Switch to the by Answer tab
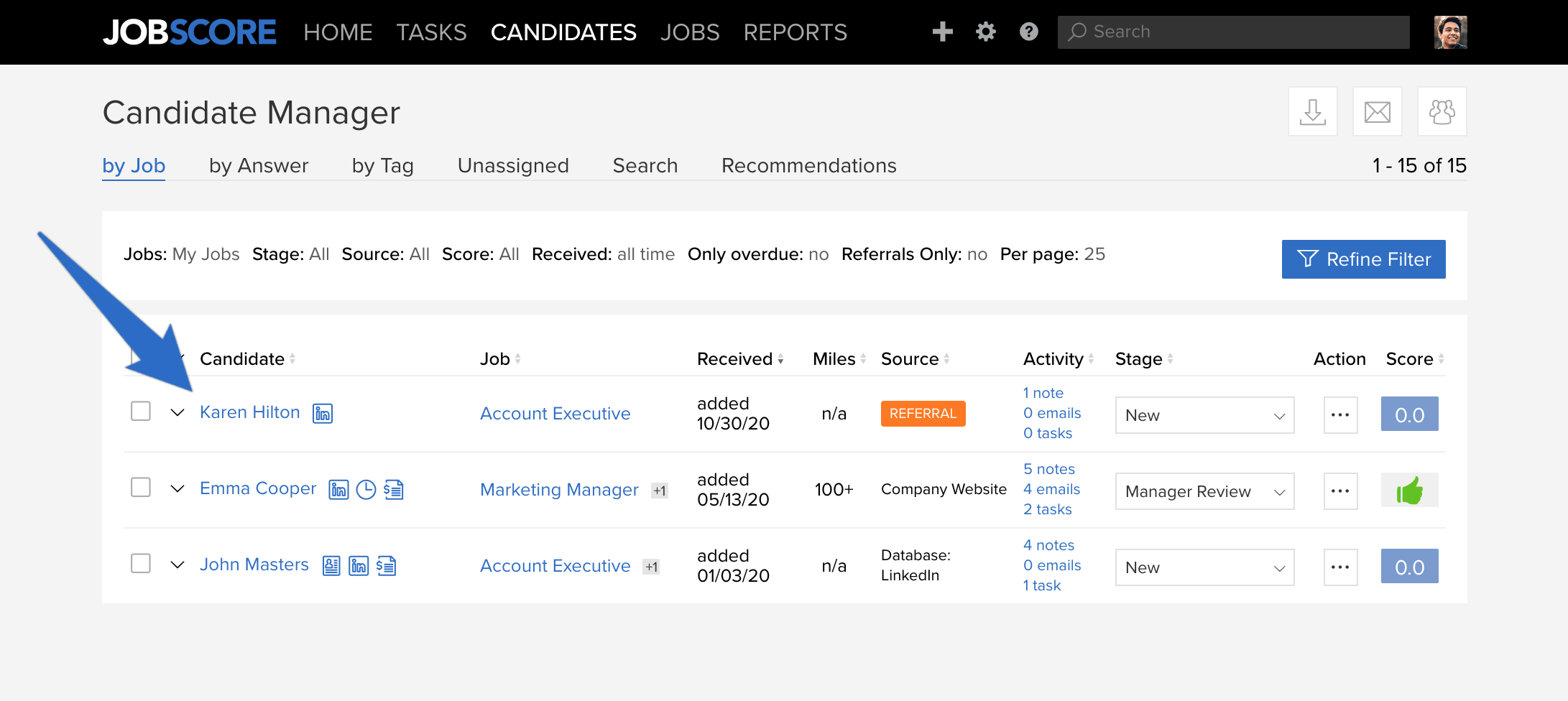1568x701 pixels. click(259, 166)
